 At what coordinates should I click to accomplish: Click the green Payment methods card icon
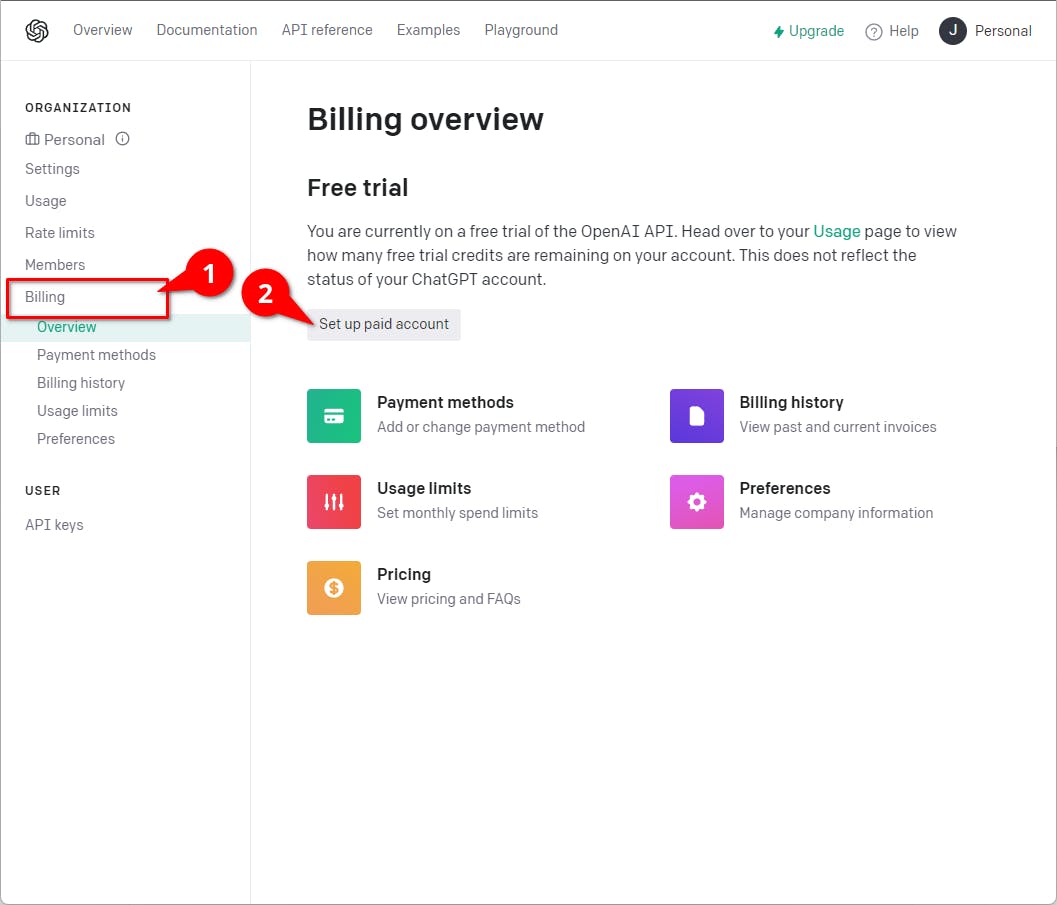[334, 416]
